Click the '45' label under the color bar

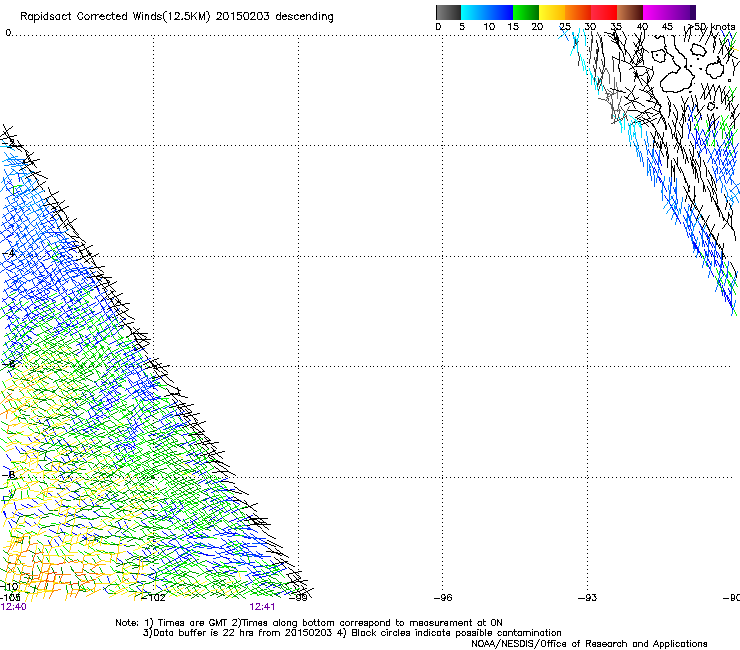point(667,27)
